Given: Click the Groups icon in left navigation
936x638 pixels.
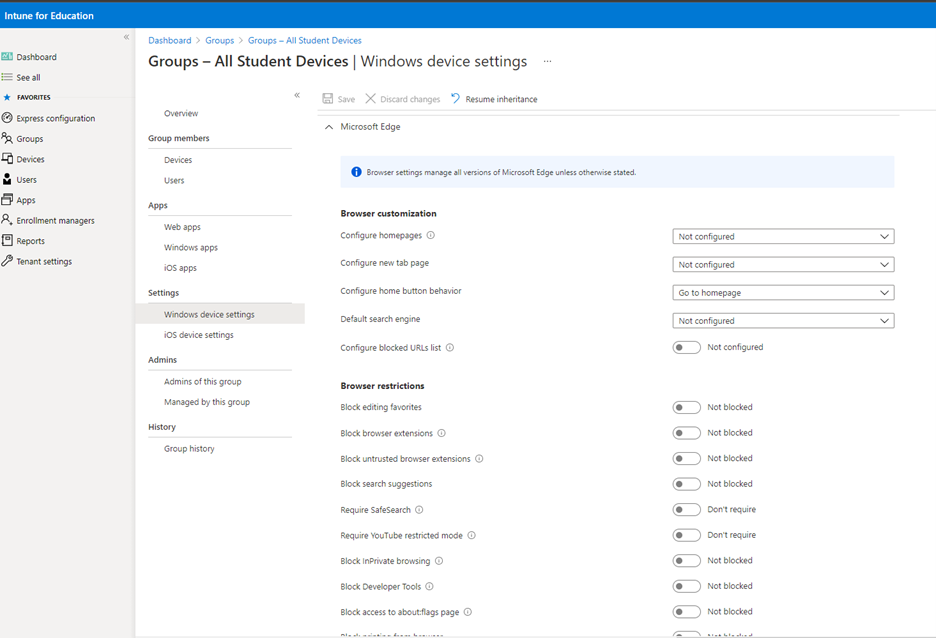Looking at the screenshot, I should pyautogui.click(x=7, y=139).
